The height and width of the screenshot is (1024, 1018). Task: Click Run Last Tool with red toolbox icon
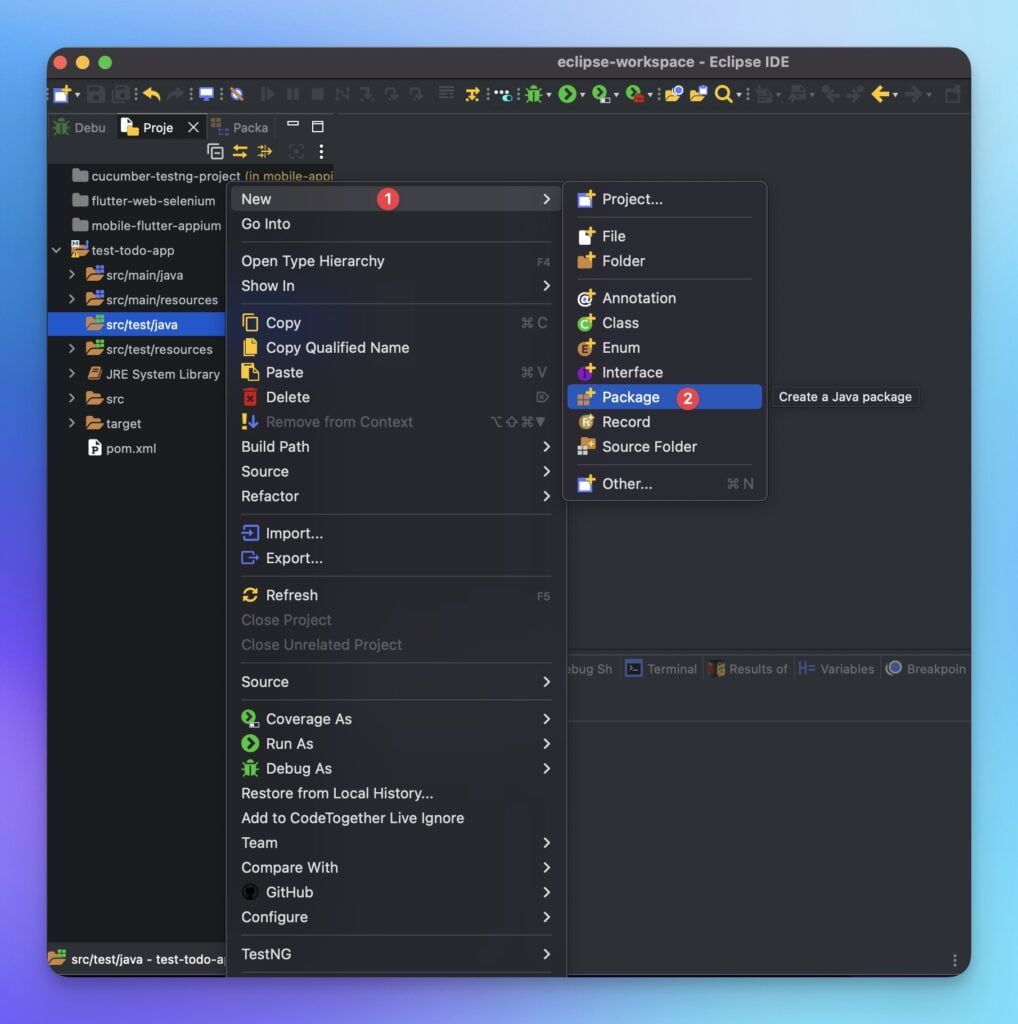point(634,94)
